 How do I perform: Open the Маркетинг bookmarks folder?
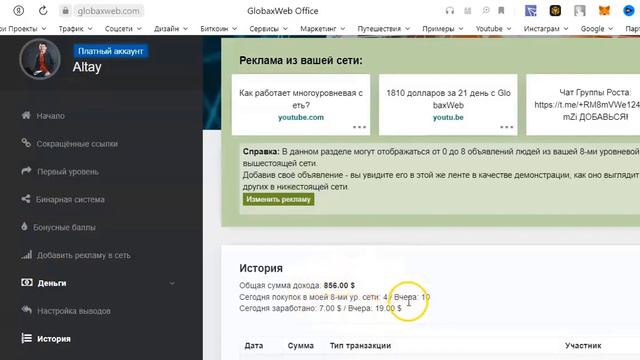[x=322, y=29]
